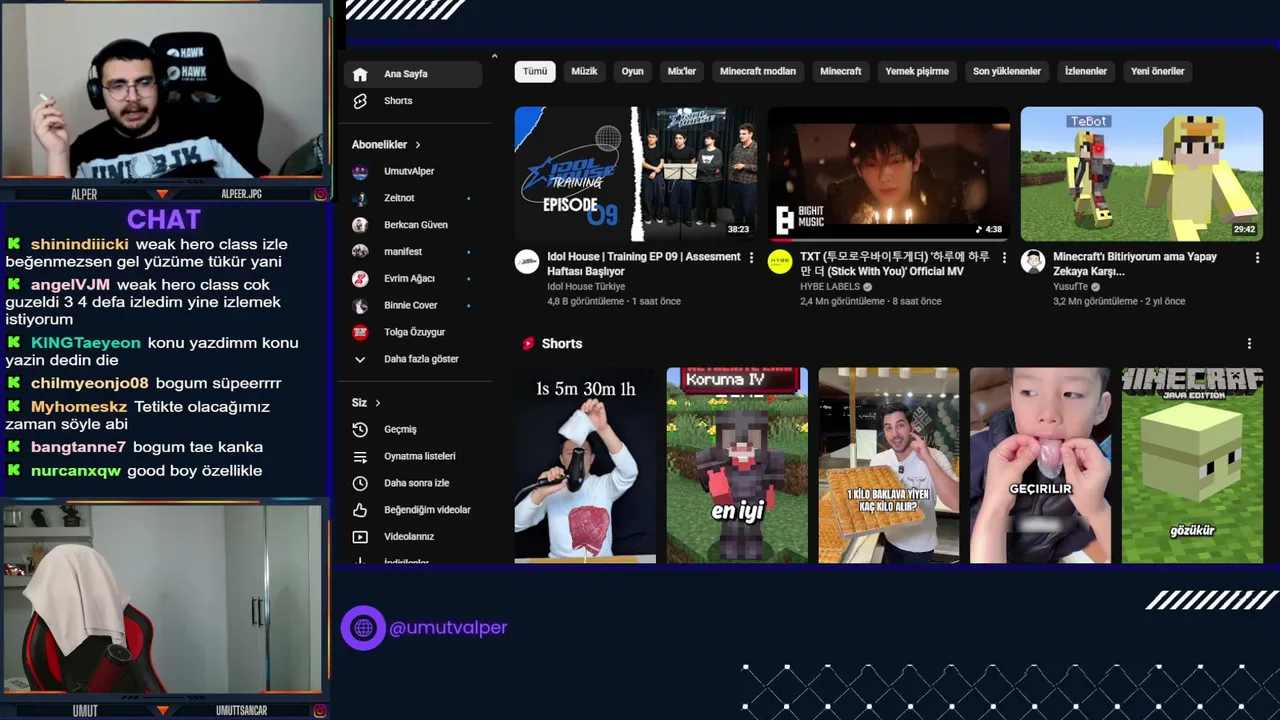
Task: Open the 1s 5m 30m 1h short
Action: coord(585,465)
